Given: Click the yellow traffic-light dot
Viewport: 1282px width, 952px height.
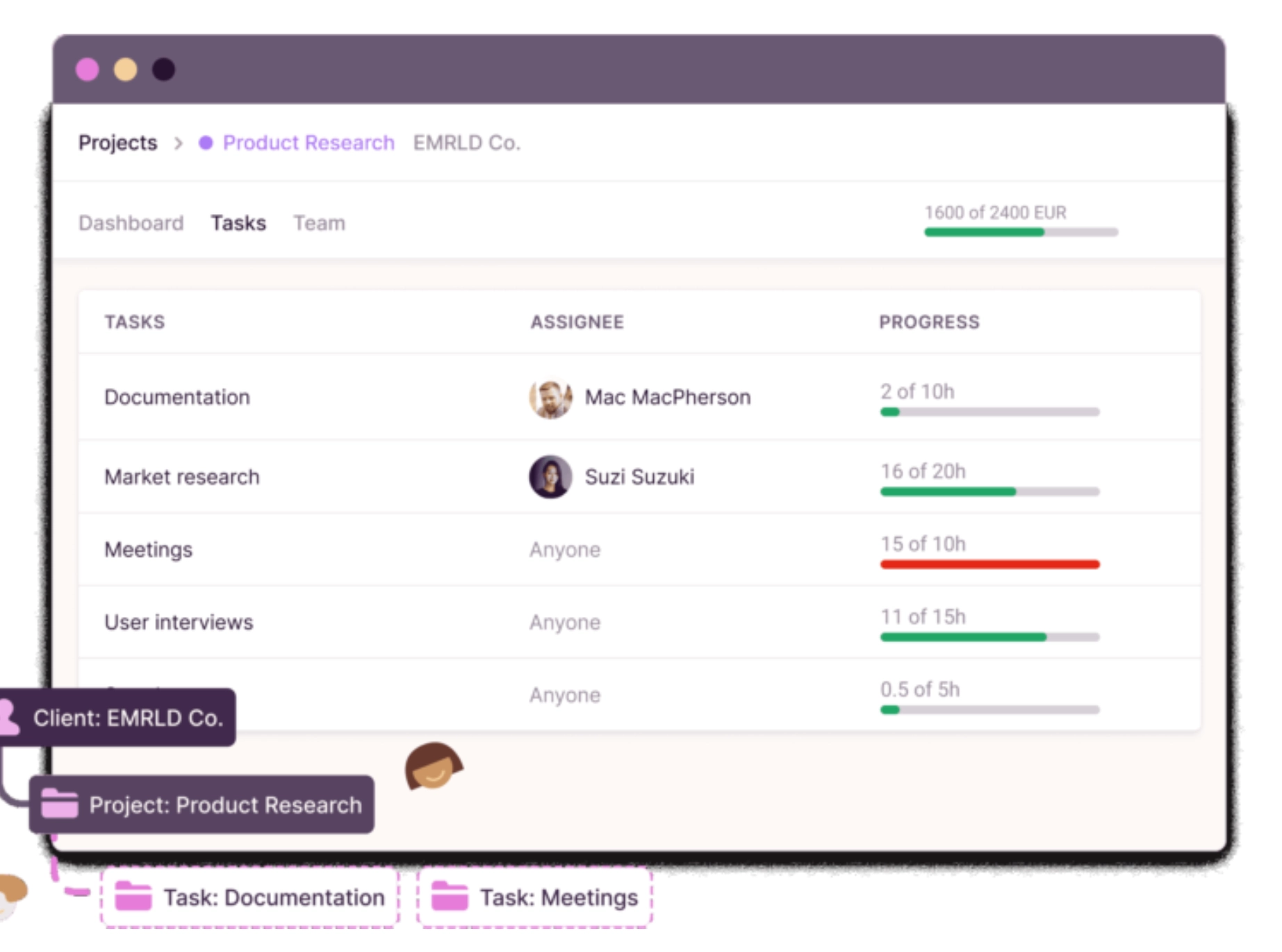Looking at the screenshot, I should pos(125,69).
